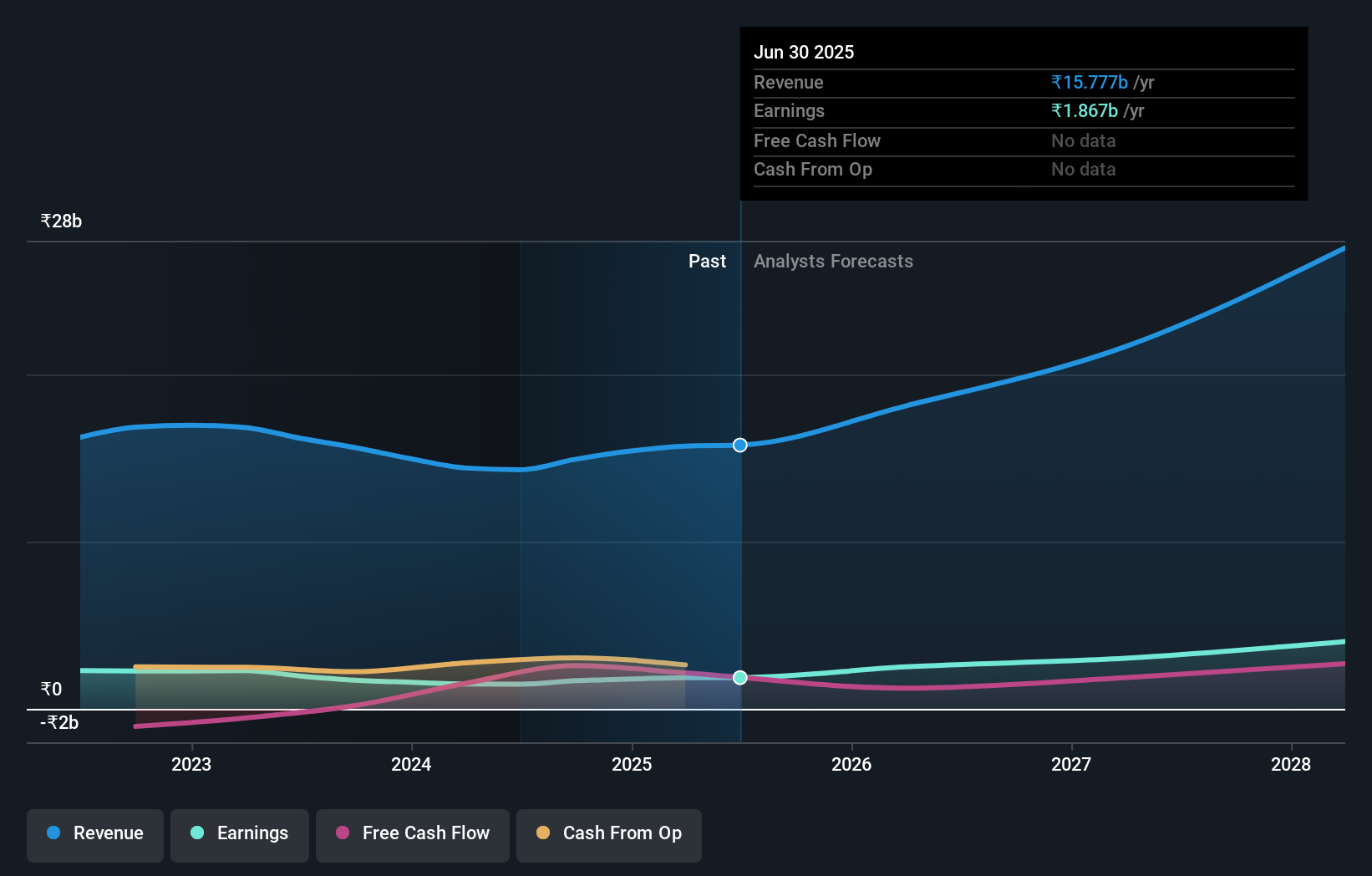The width and height of the screenshot is (1372, 876).
Task: Toggle the Free Cash Flow series visibility
Action: 412,834
